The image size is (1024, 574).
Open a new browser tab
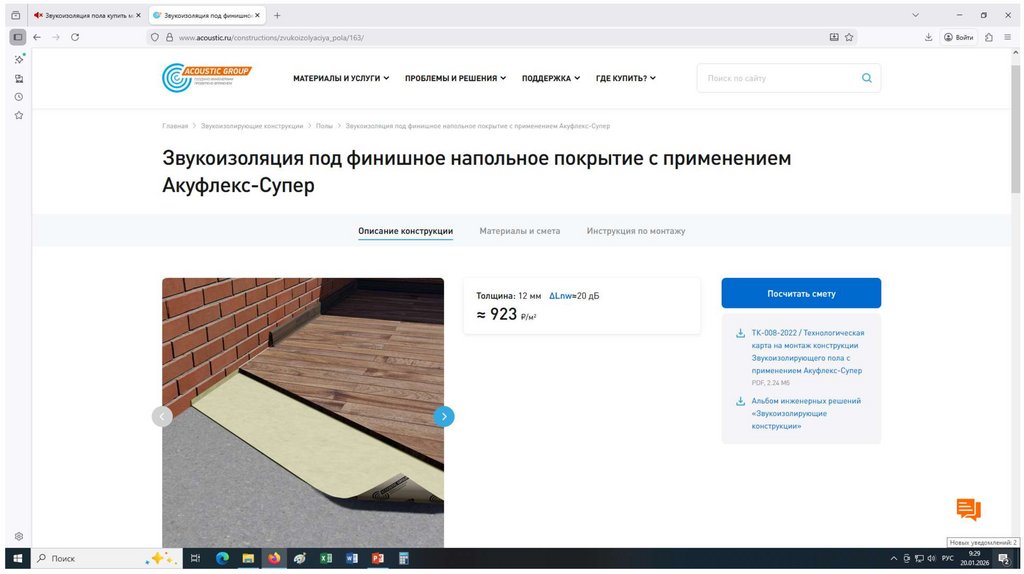tap(277, 15)
